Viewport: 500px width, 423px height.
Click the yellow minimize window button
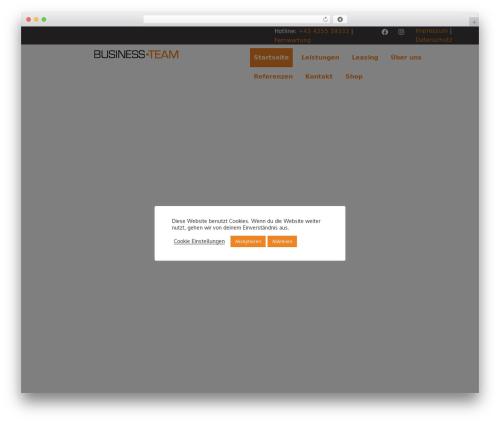click(x=36, y=19)
